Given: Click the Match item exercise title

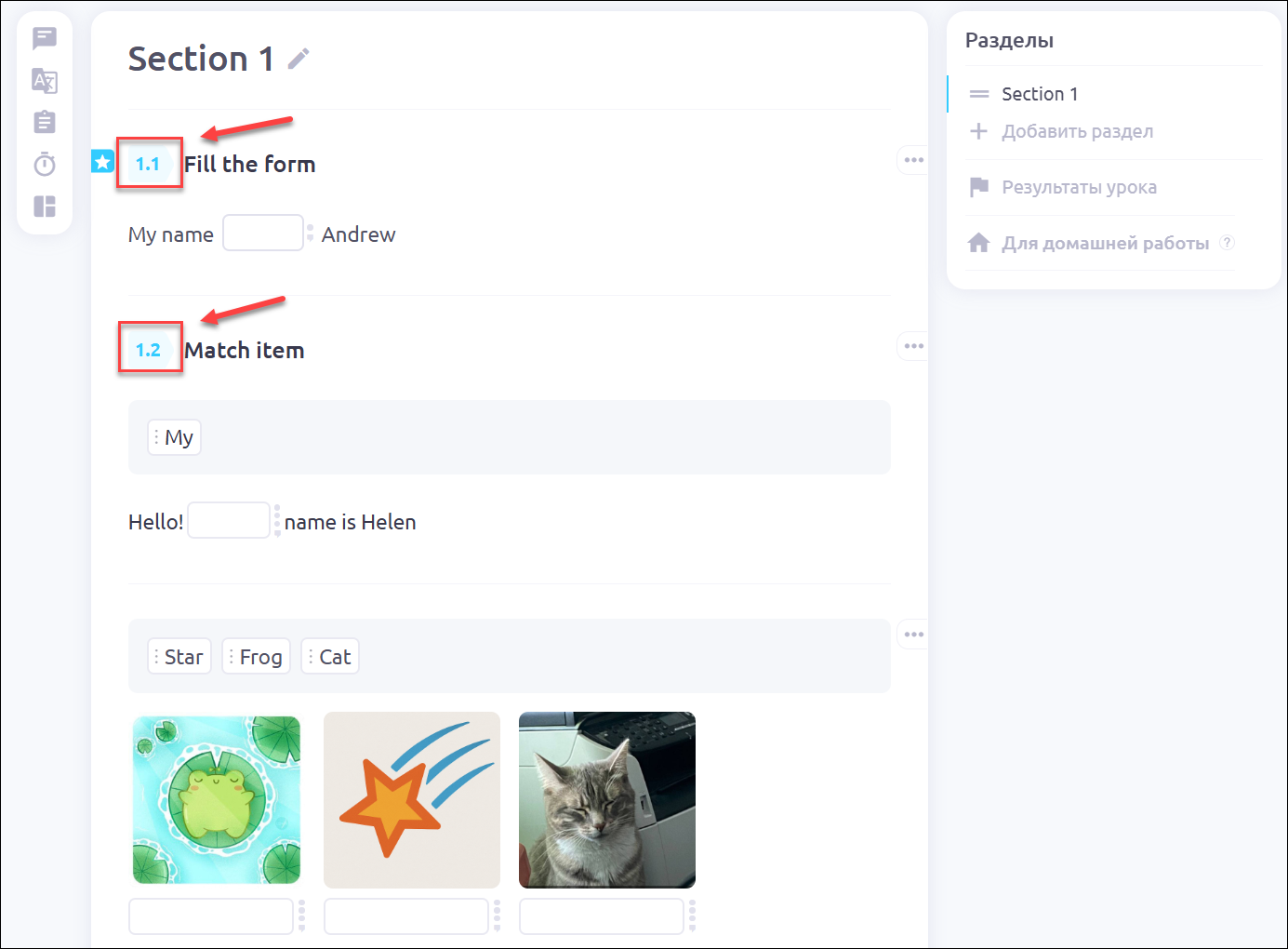Looking at the screenshot, I should click(245, 350).
